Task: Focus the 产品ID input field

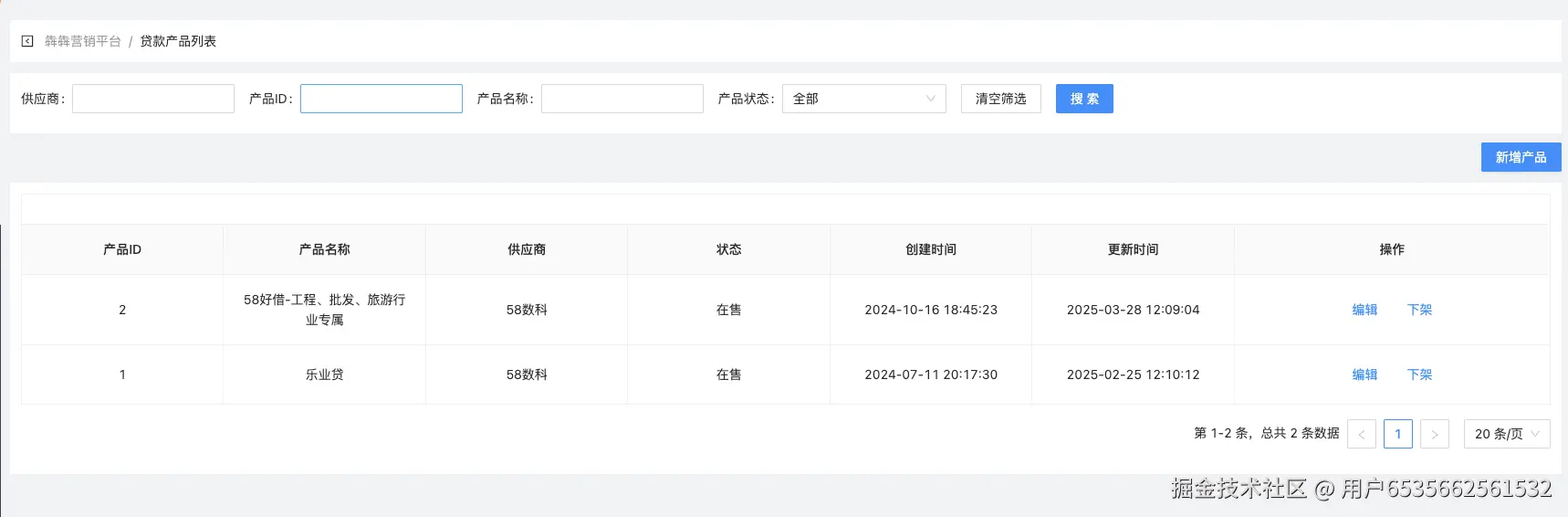Action: point(382,99)
